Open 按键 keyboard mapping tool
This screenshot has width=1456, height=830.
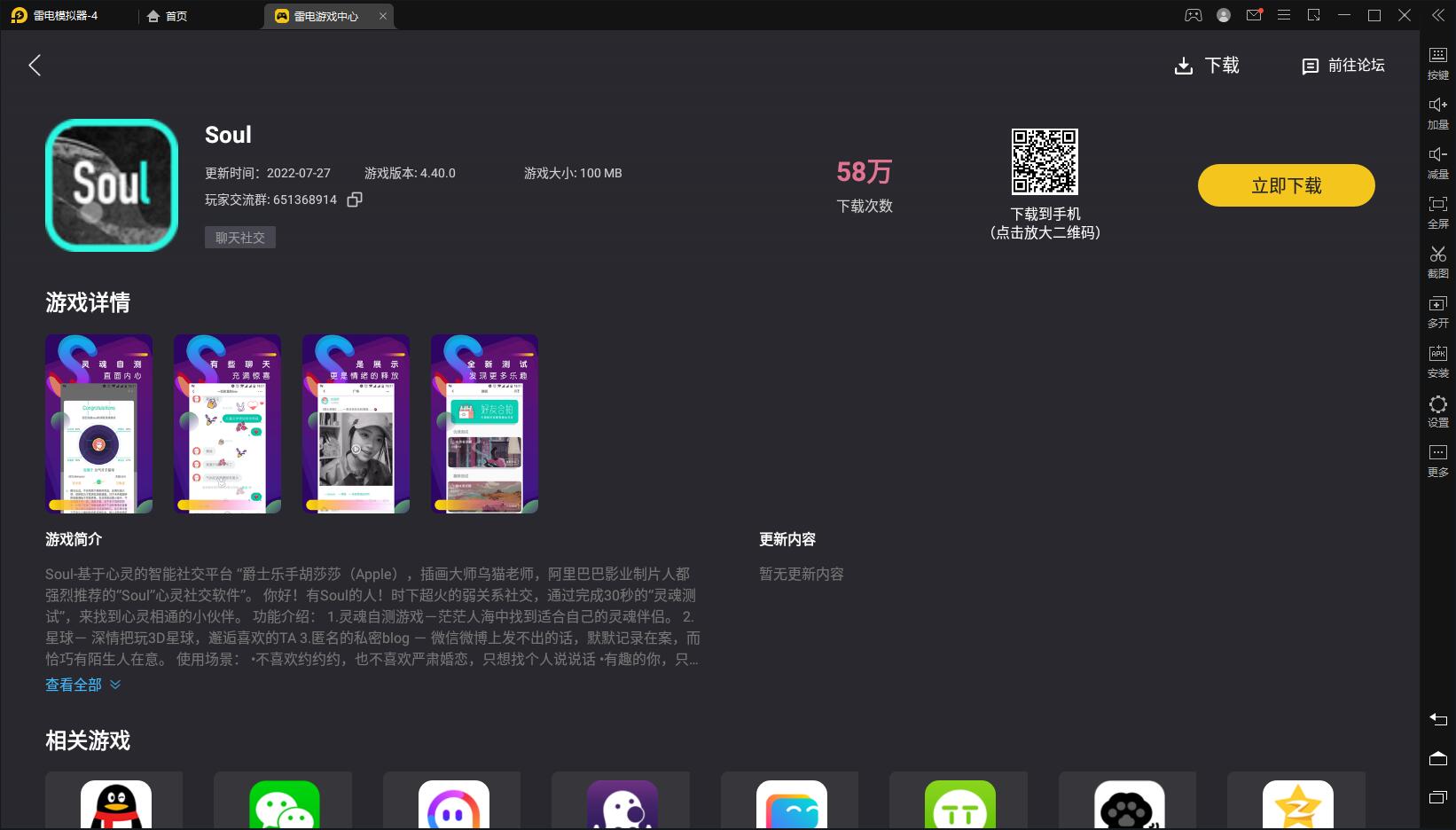pyautogui.click(x=1438, y=63)
